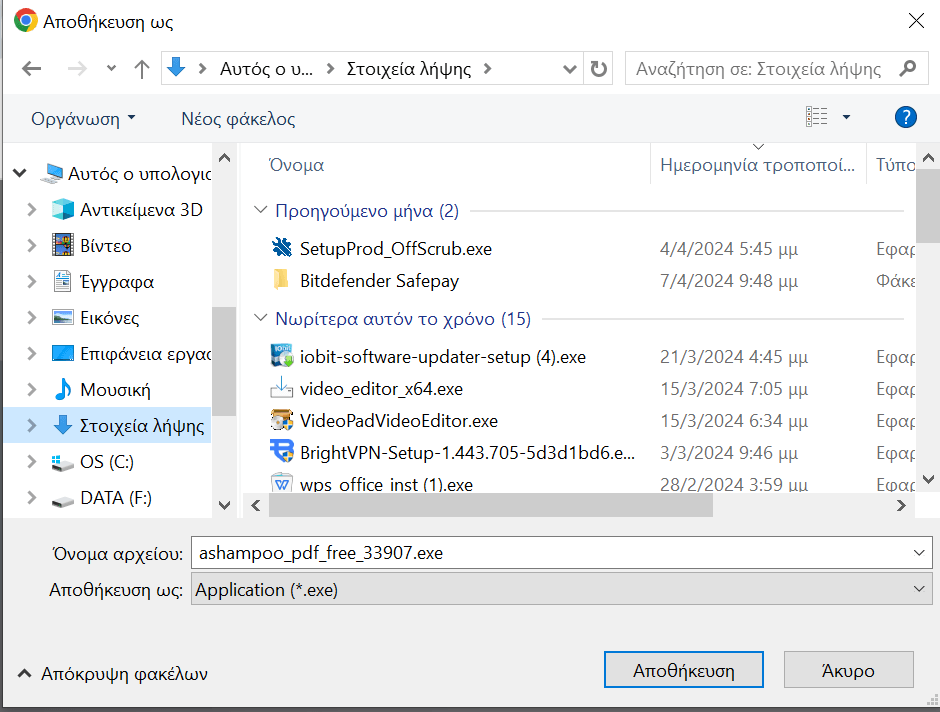Click the iobit software updater file icon
Viewport: 940px width, 712px height.
[x=282, y=355]
